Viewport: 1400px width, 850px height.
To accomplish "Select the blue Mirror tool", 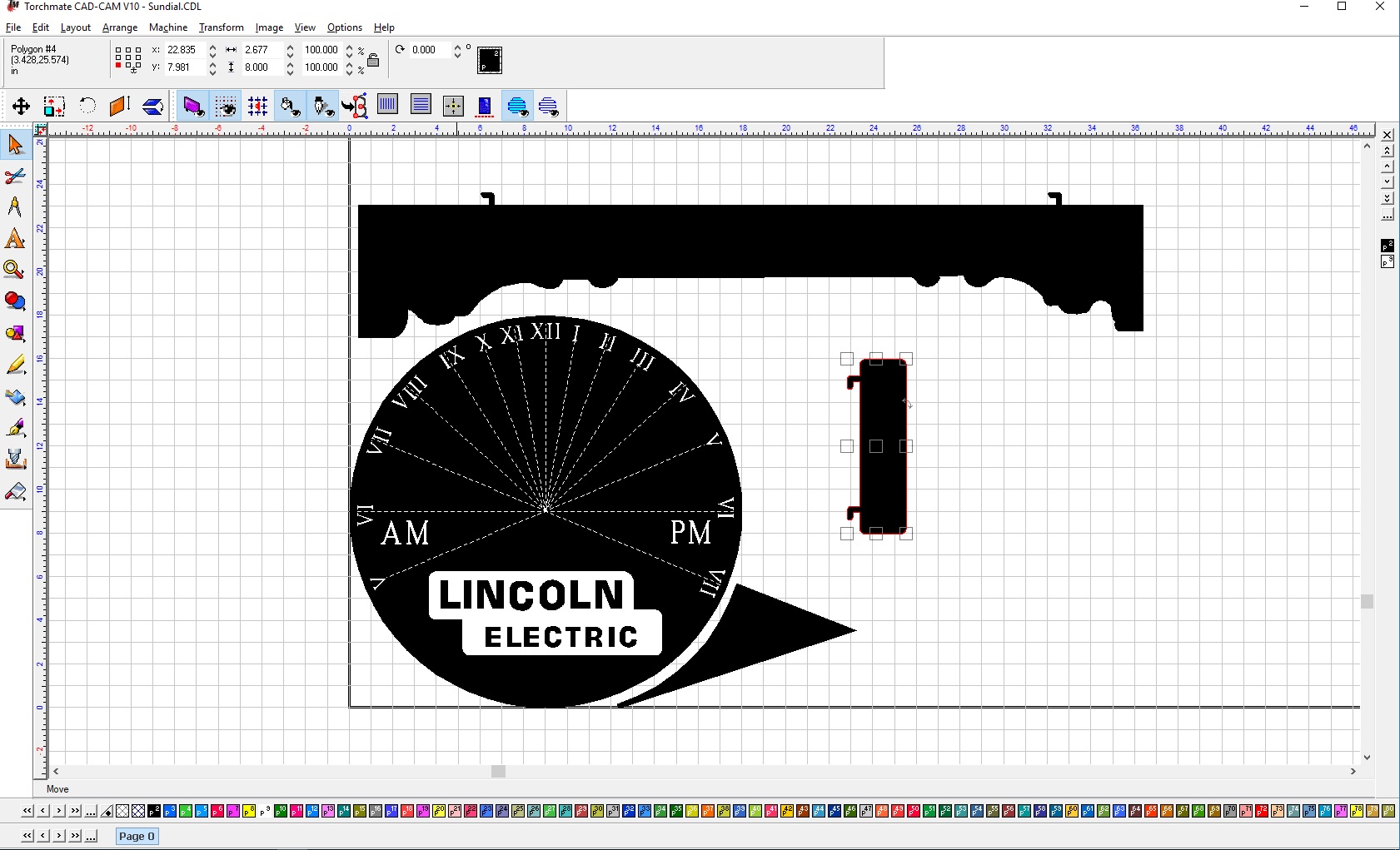I will 153,106.
